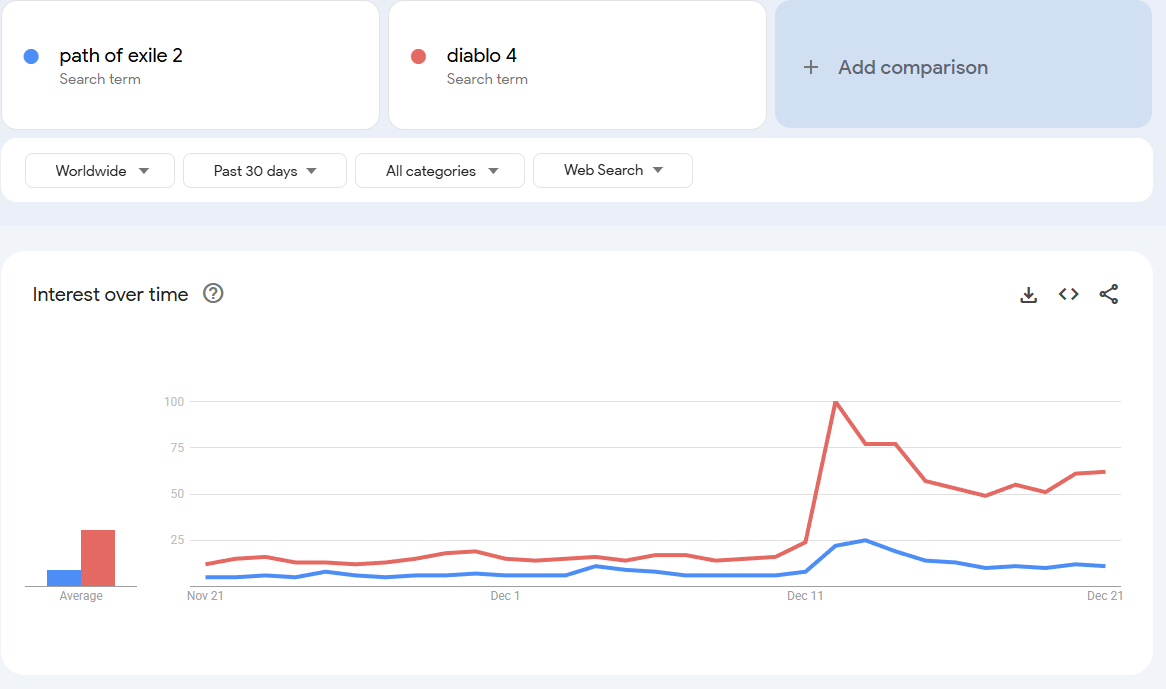Expand the All categories filter
This screenshot has width=1166, height=689.
tap(439, 171)
